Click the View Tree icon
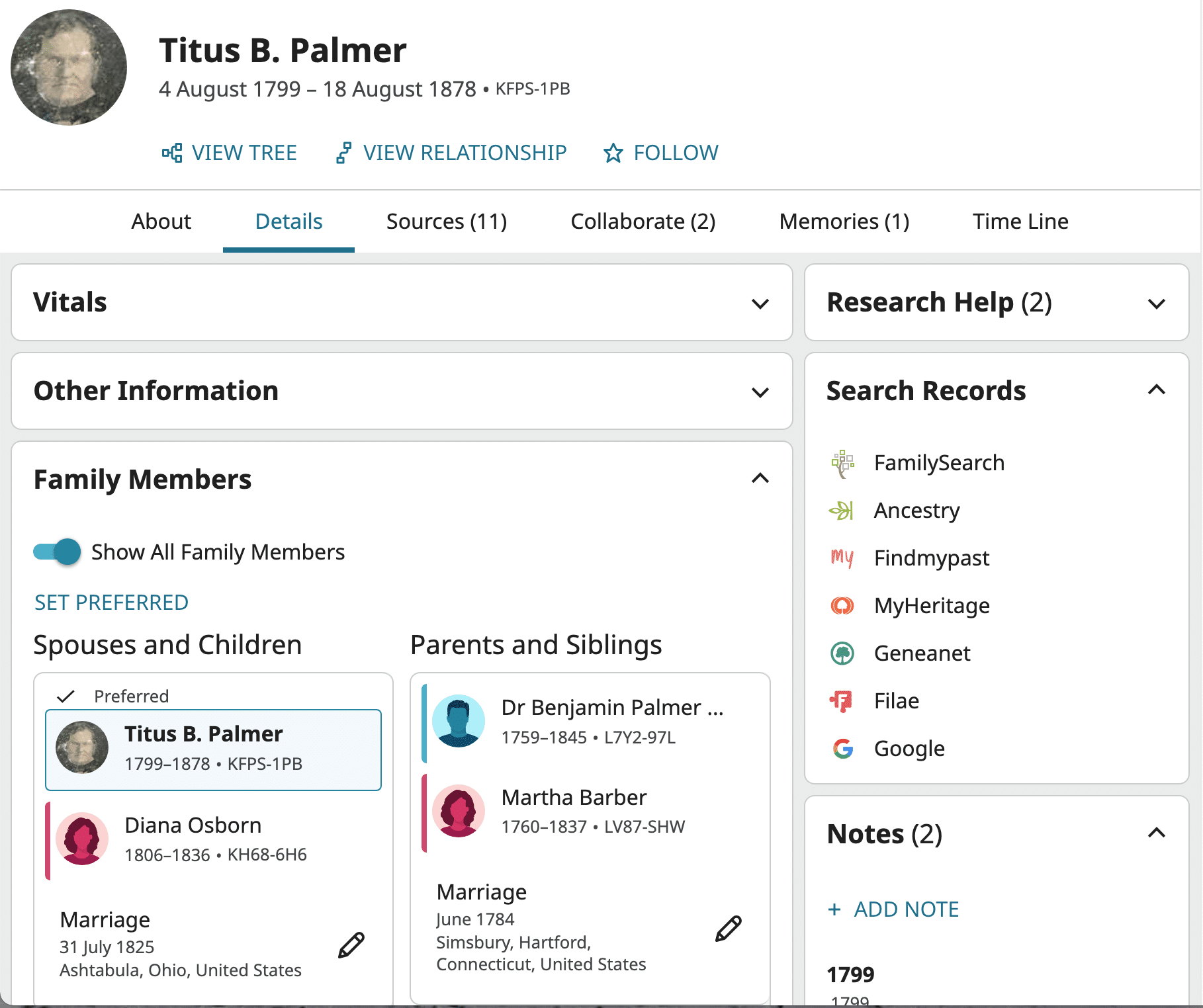 (172, 153)
